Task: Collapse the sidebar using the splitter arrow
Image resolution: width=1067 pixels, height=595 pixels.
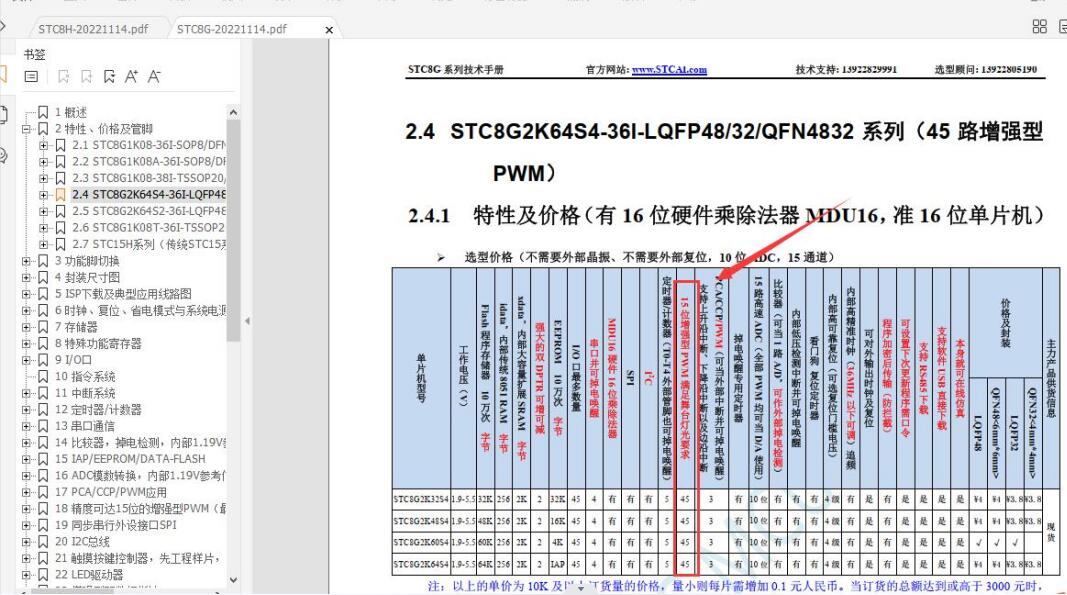Action: tap(247, 321)
